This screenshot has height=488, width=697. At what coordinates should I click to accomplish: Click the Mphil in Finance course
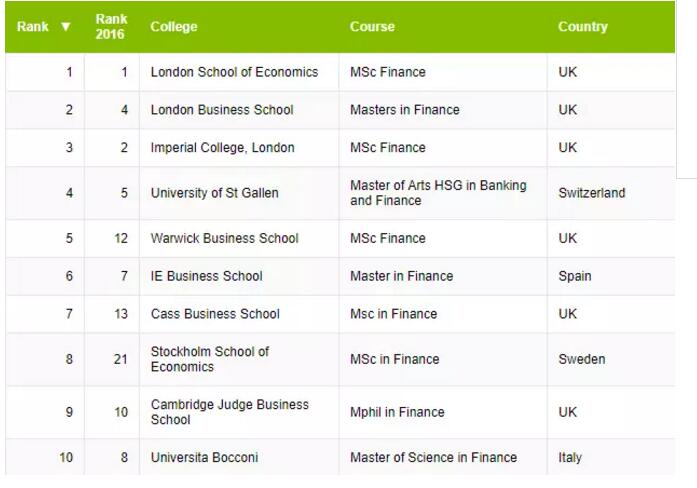click(x=397, y=412)
